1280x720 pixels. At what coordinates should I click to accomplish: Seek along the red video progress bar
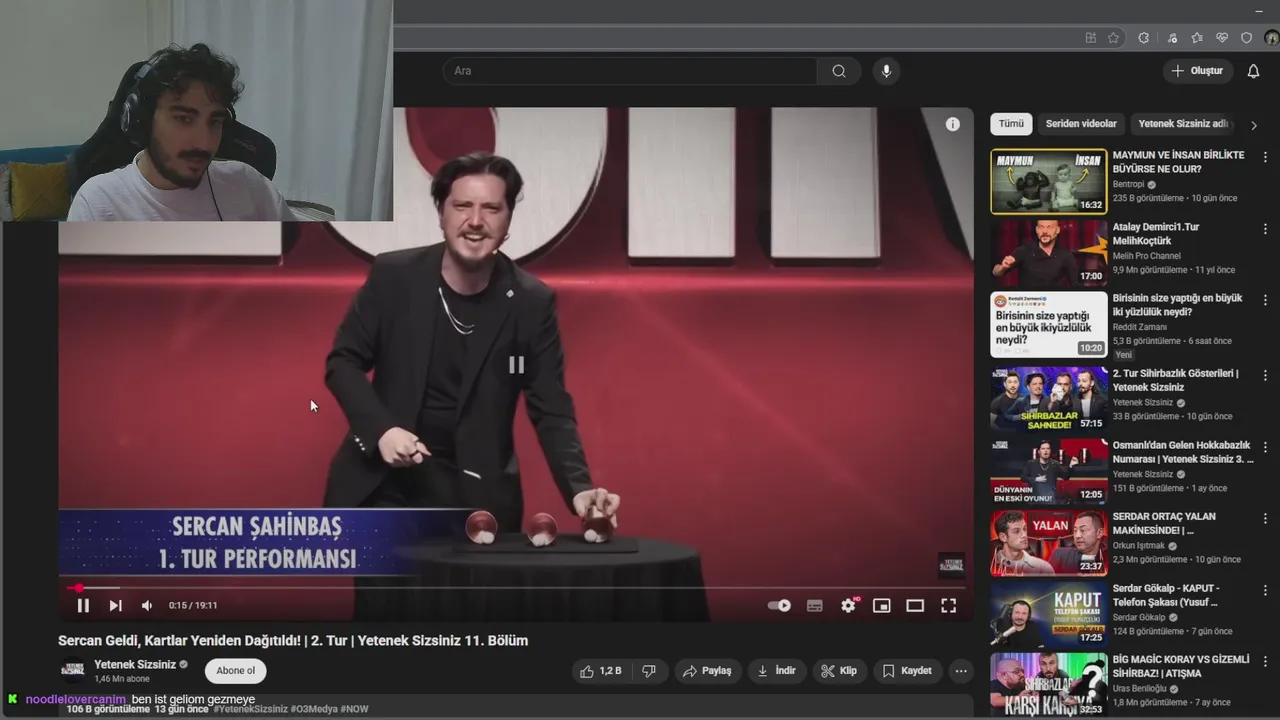515,588
